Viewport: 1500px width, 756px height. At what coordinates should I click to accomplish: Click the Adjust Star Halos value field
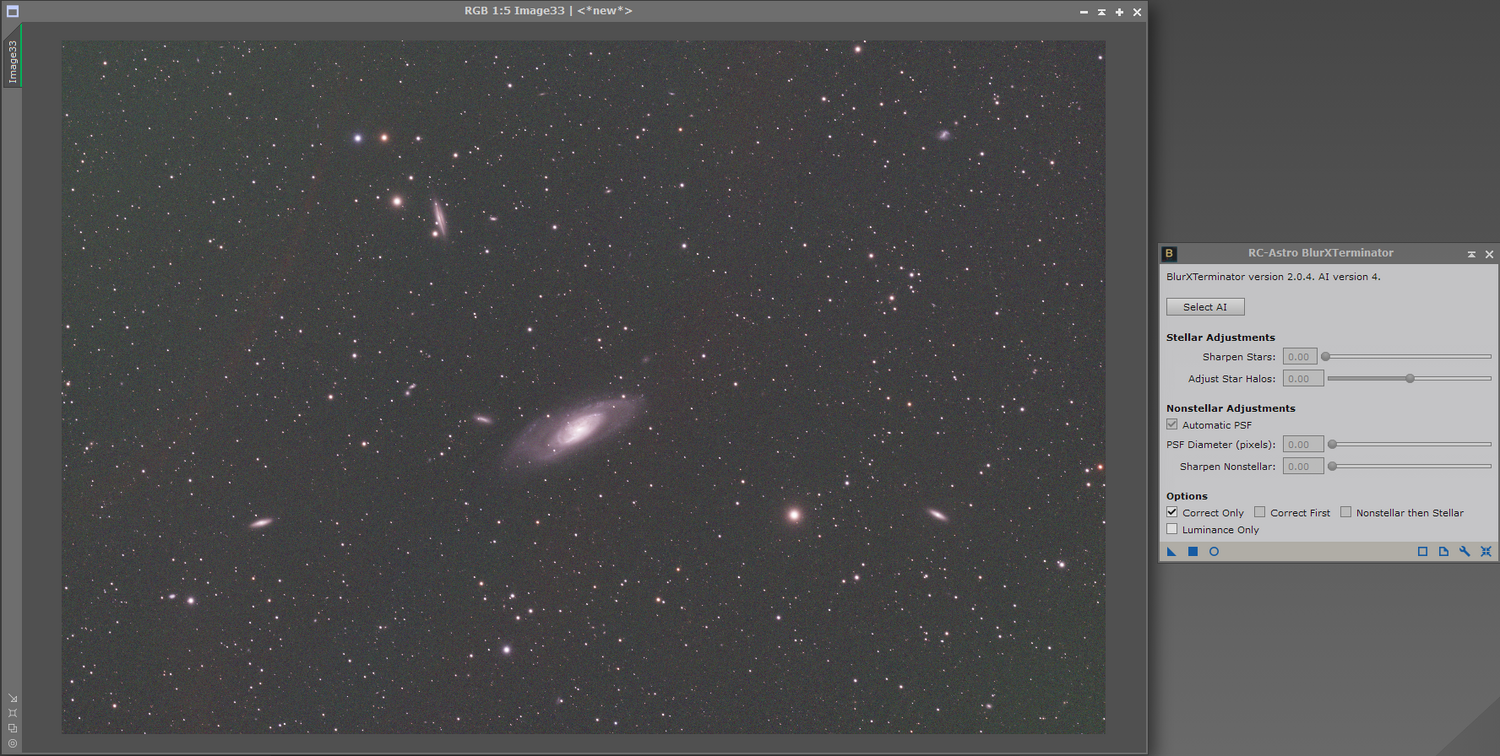(1304, 379)
